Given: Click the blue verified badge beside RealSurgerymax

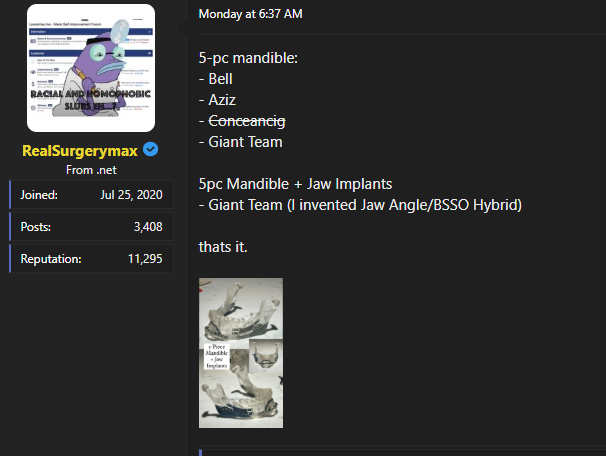Looking at the screenshot, I should [150, 150].
